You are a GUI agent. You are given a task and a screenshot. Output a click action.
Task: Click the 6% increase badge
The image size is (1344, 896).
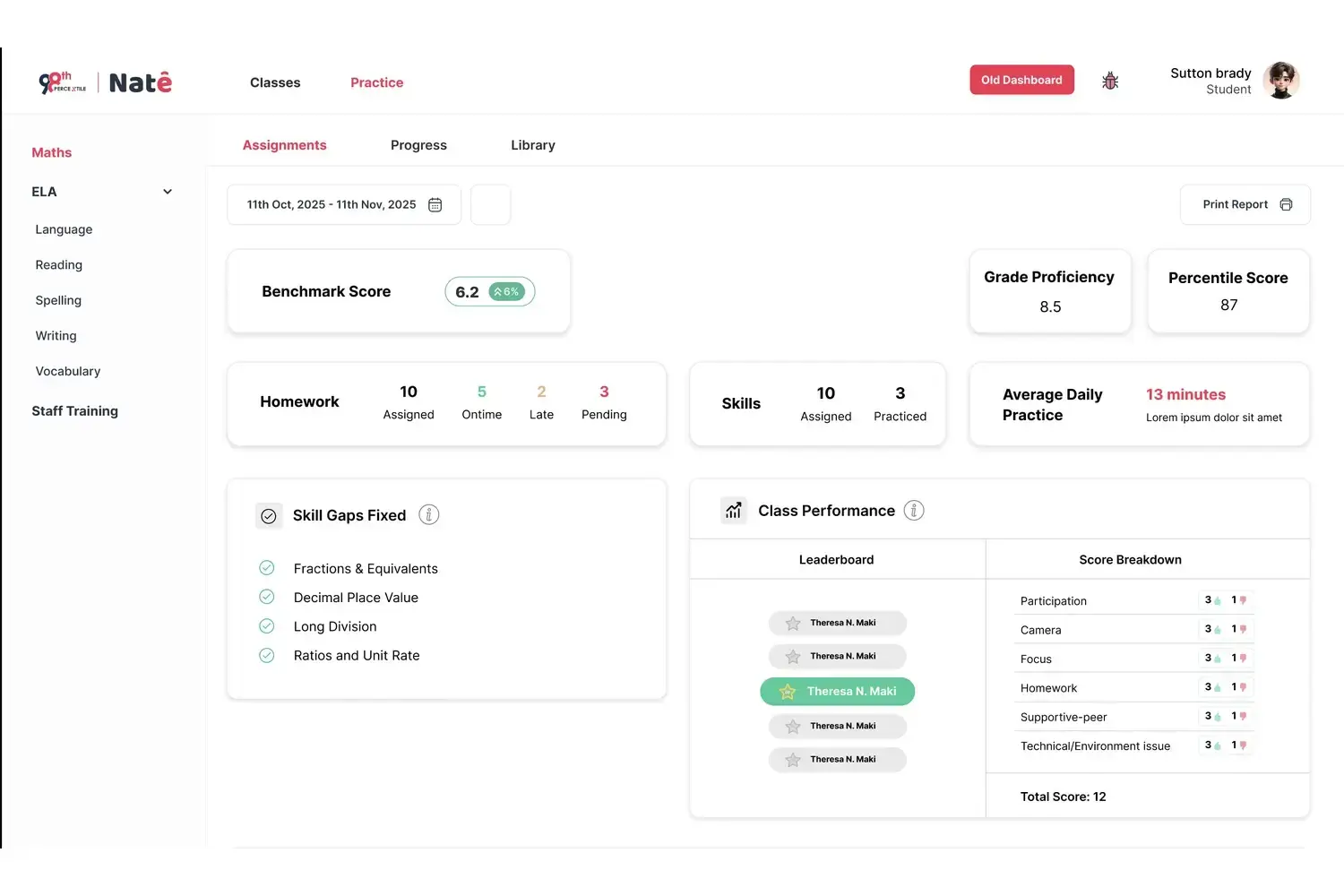pyautogui.click(x=506, y=292)
